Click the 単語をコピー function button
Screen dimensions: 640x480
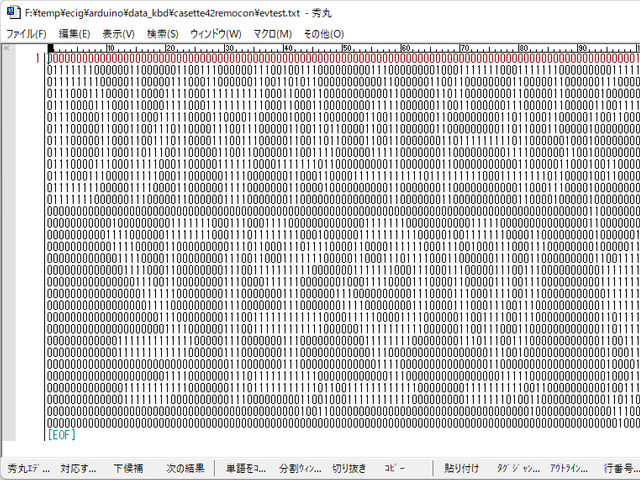pyautogui.click(x=243, y=468)
